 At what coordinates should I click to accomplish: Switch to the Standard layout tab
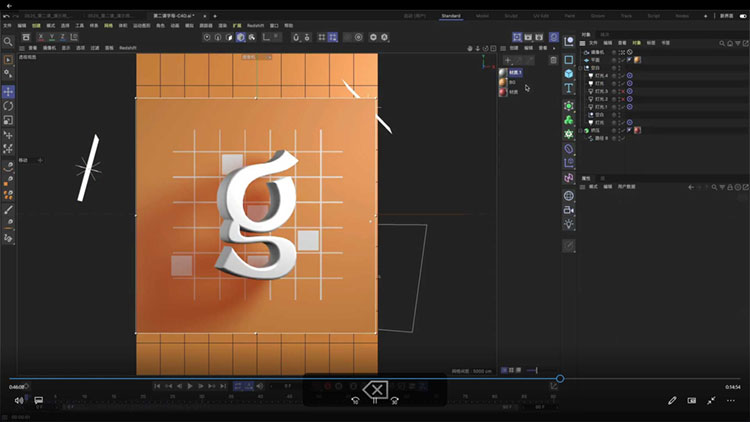(x=451, y=16)
